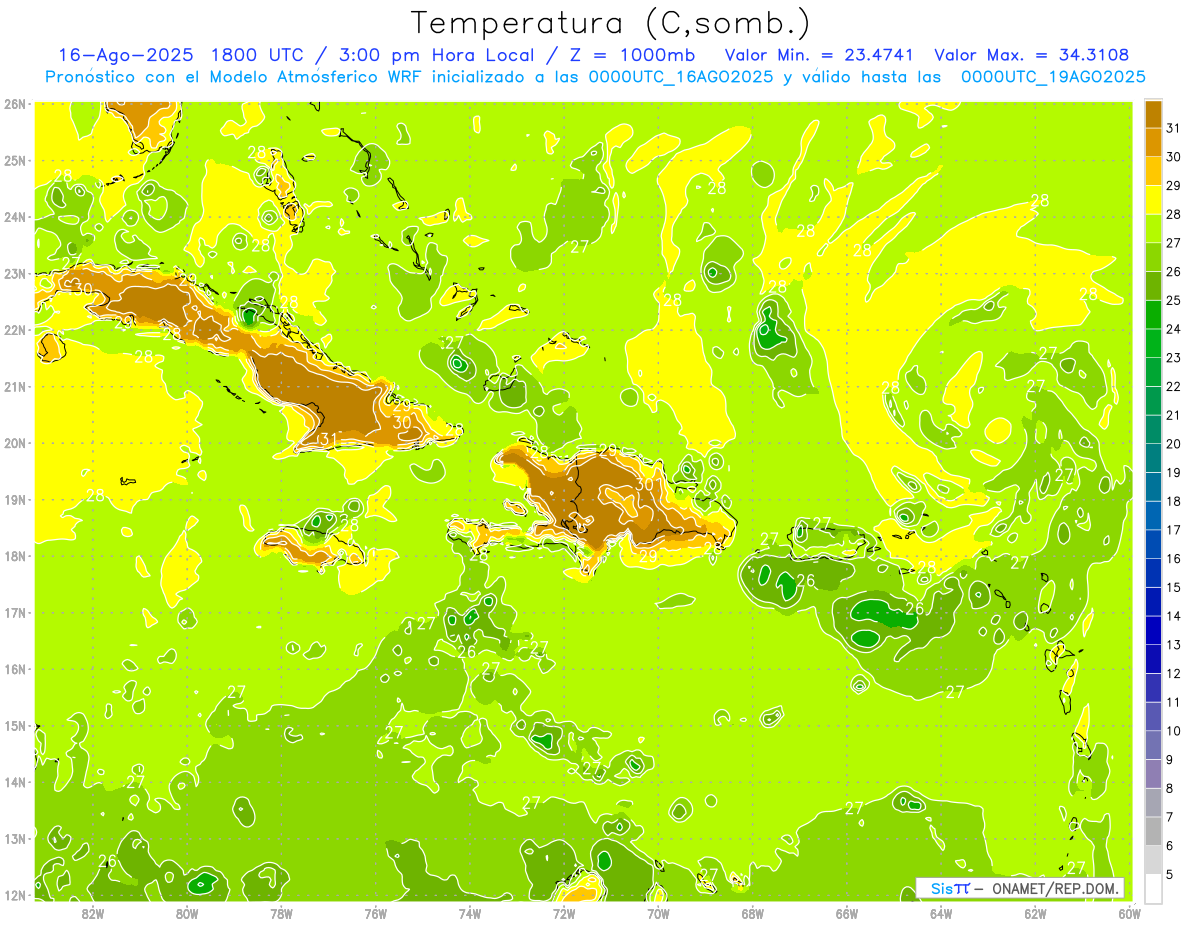Click the 'Valor Max. = 34.3108' text

1032,55
